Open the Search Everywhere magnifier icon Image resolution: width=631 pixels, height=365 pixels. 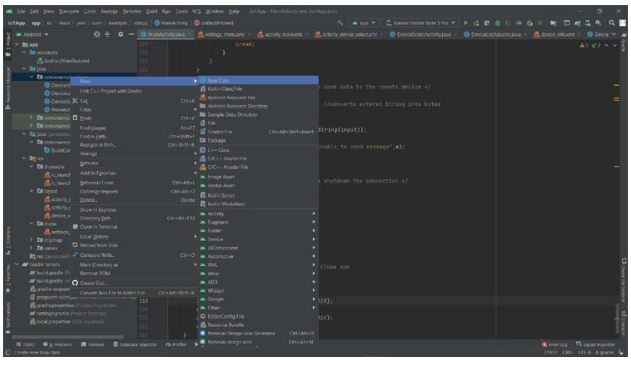pos(612,23)
